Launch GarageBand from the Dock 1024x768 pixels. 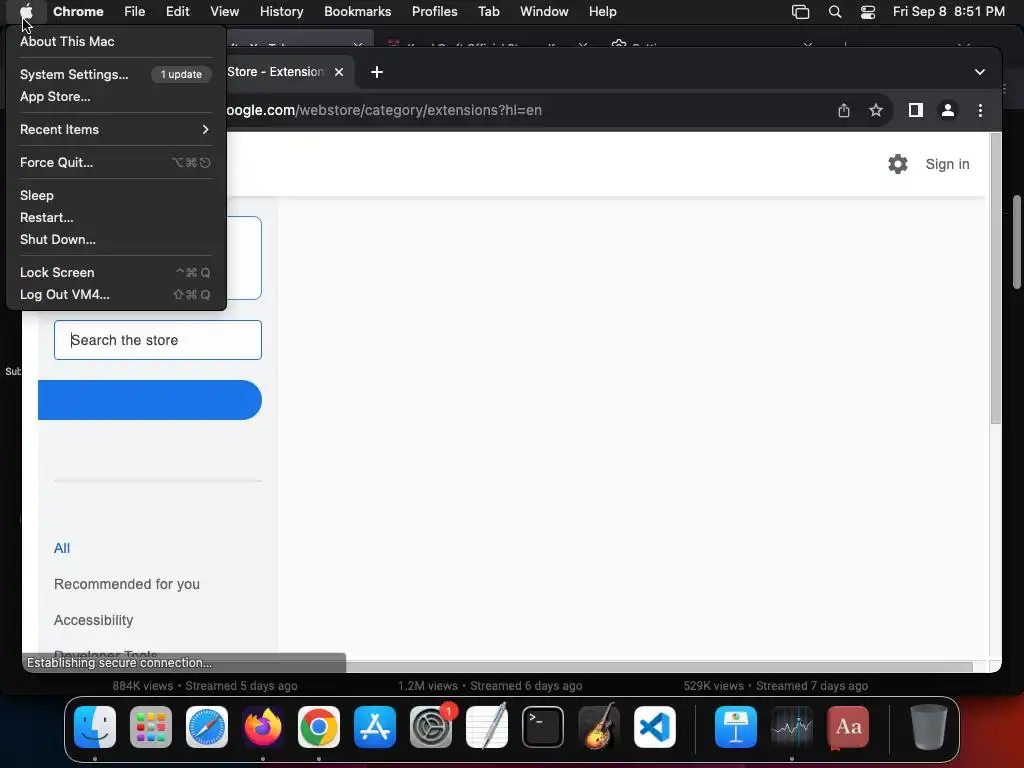(599, 727)
